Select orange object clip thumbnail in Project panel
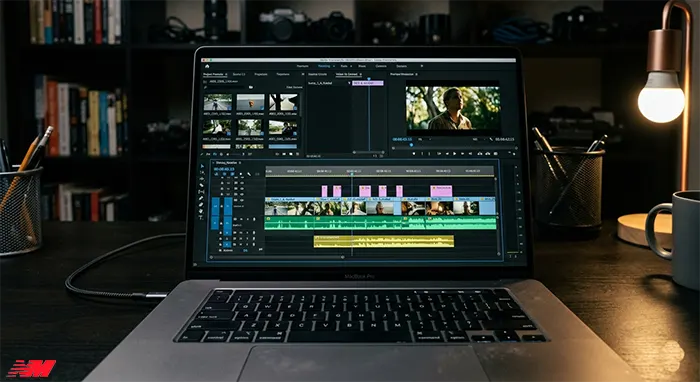This screenshot has height=382, width=700. tap(250, 102)
